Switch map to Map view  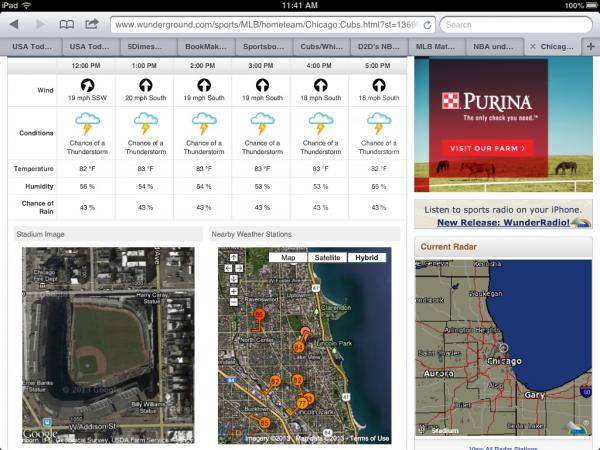point(288,257)
